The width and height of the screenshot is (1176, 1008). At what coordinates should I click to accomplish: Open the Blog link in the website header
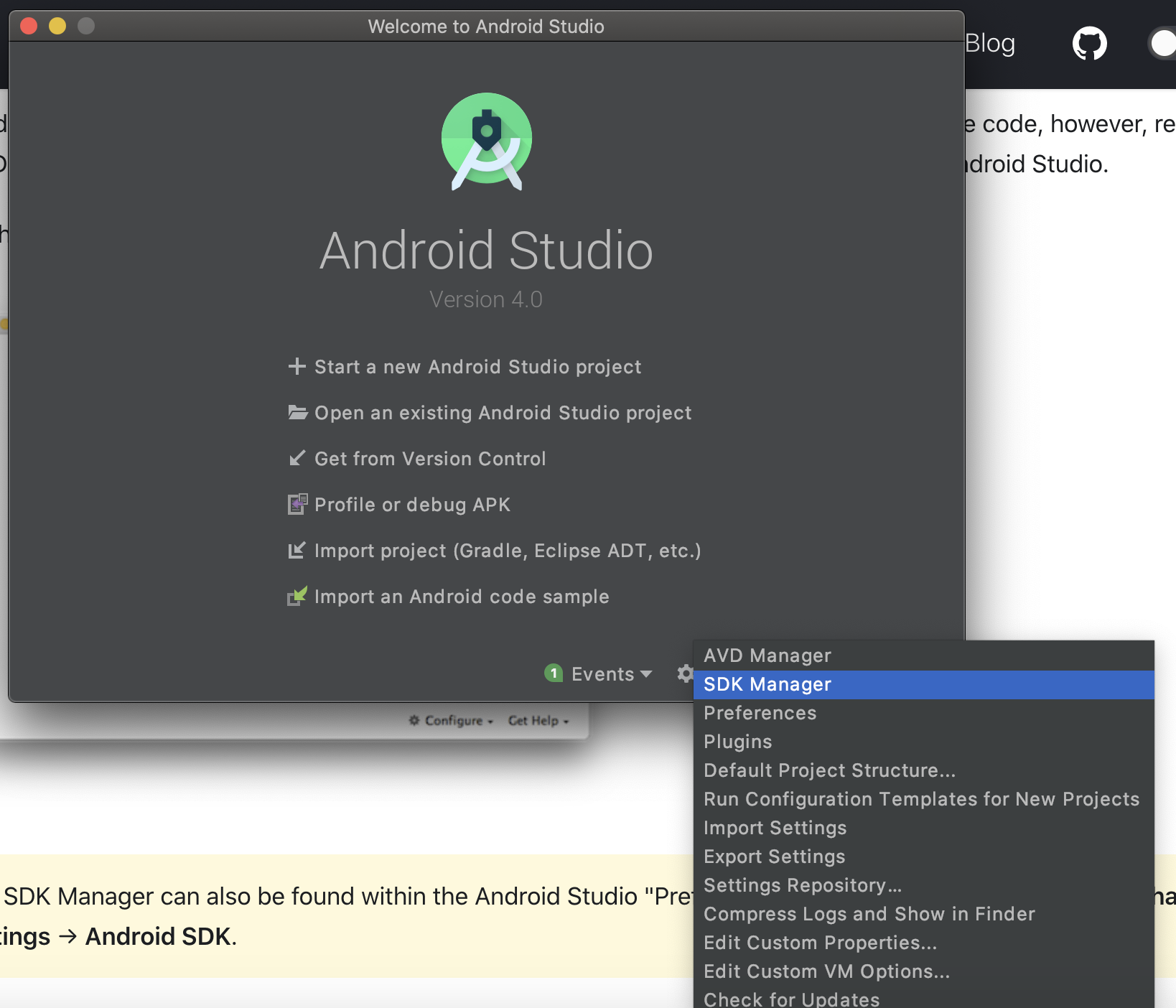[990, 44]
